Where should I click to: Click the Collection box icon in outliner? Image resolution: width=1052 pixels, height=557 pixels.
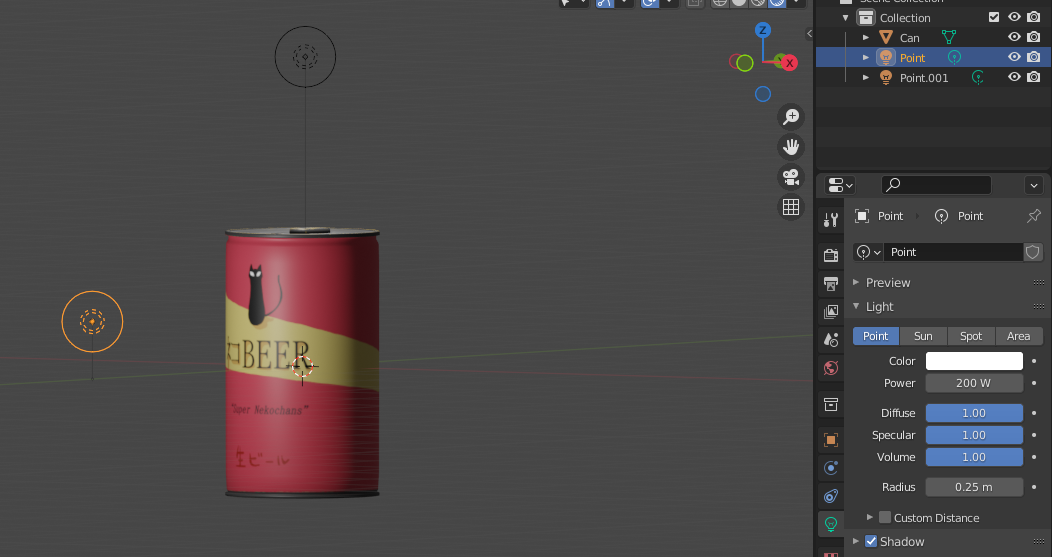(x=866, y=17)
